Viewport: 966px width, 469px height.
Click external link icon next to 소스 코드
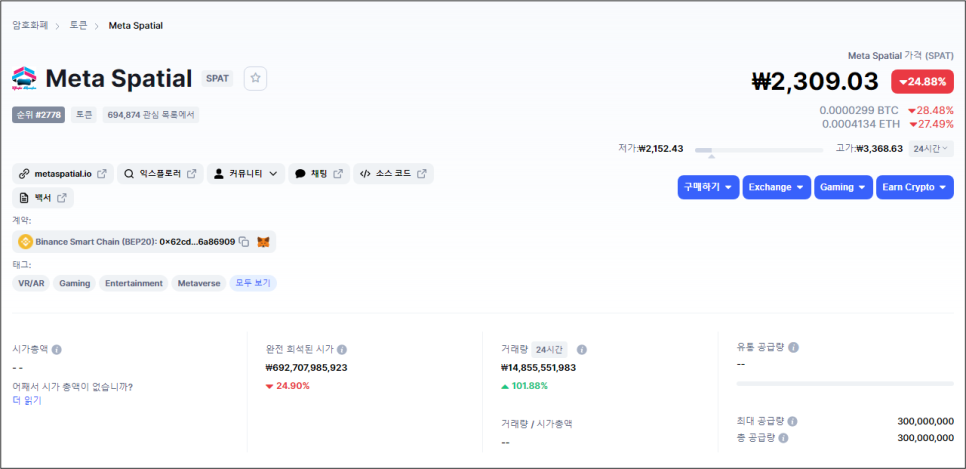tap(421, 174)
